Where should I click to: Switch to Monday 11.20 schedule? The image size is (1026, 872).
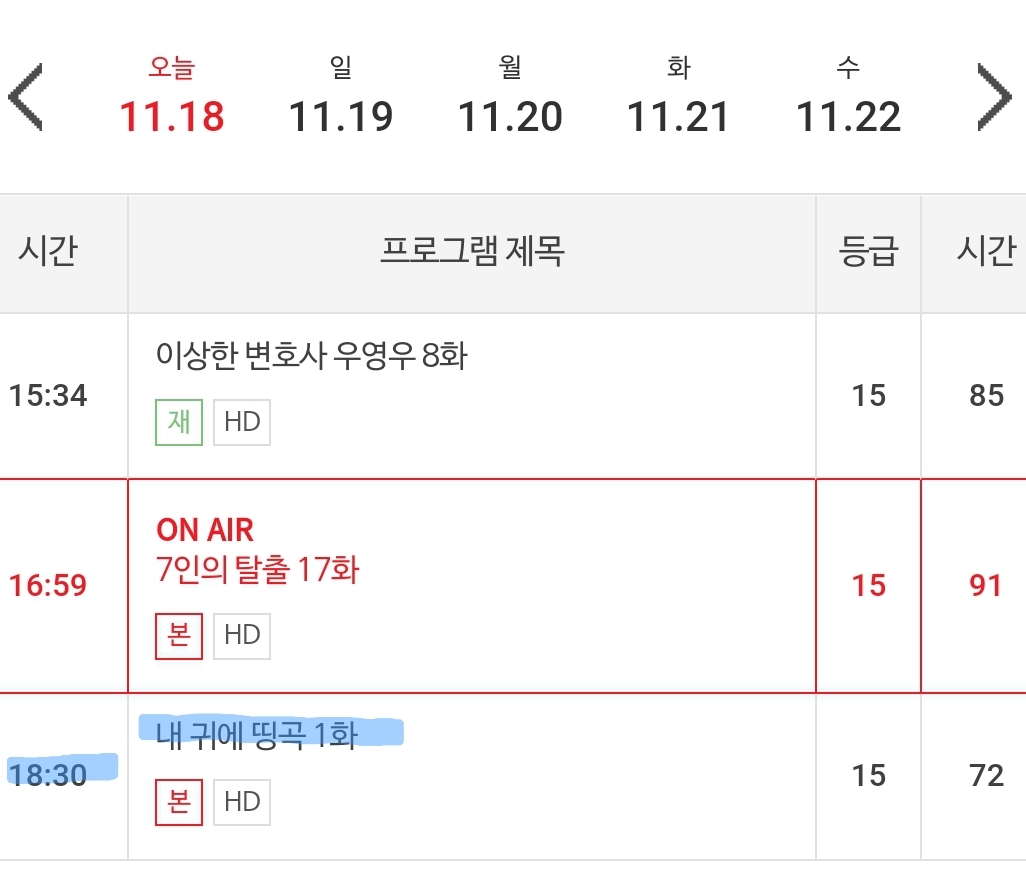(x=510, y=96)
